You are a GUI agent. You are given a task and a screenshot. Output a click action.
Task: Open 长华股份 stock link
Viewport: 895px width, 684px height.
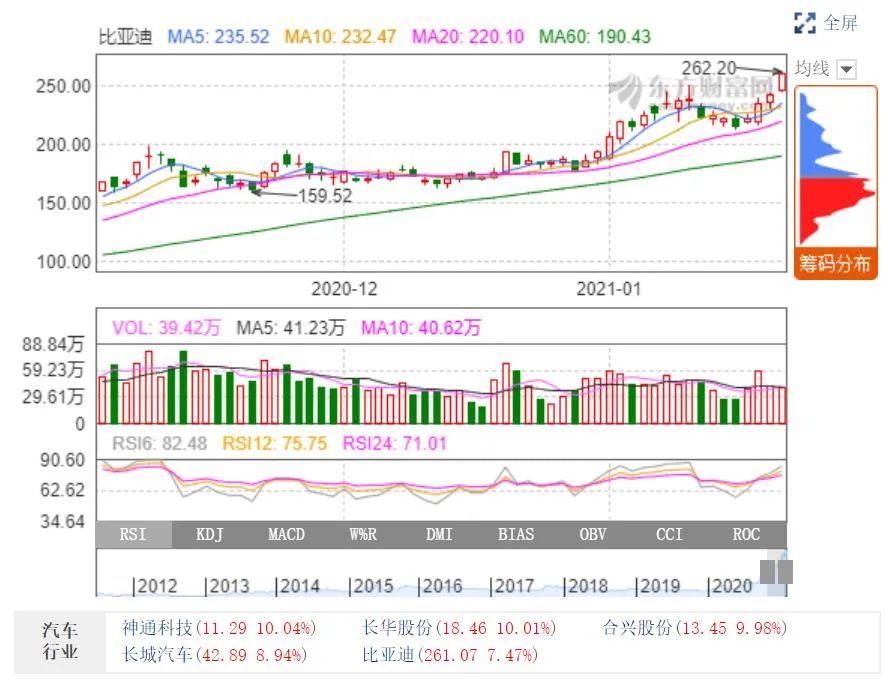(459, 628)
